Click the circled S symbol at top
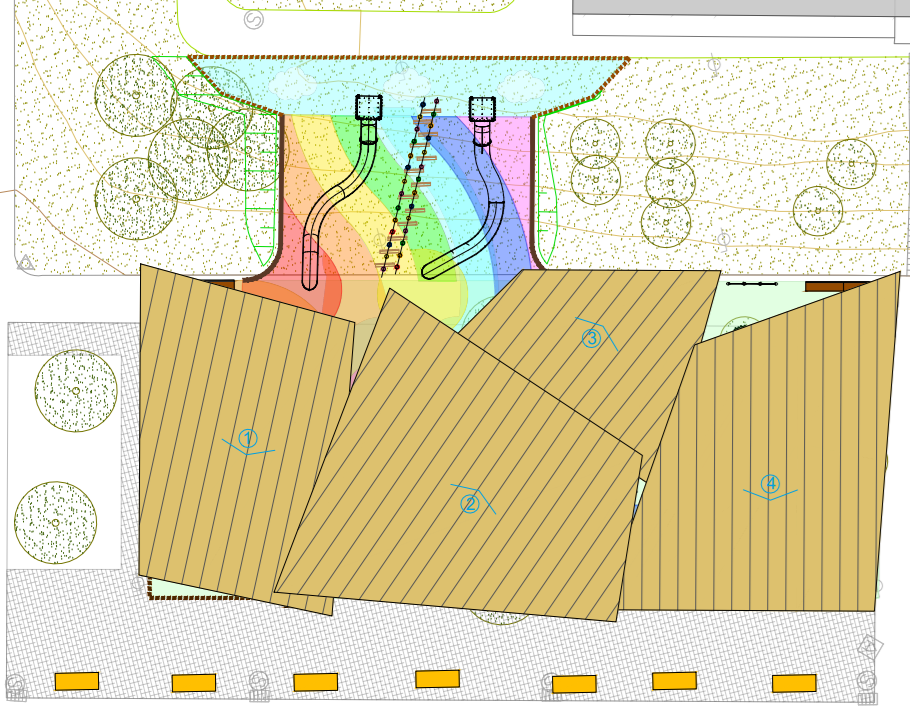The height and width of the screenshot is (709, 910). (x=254, y=20)
